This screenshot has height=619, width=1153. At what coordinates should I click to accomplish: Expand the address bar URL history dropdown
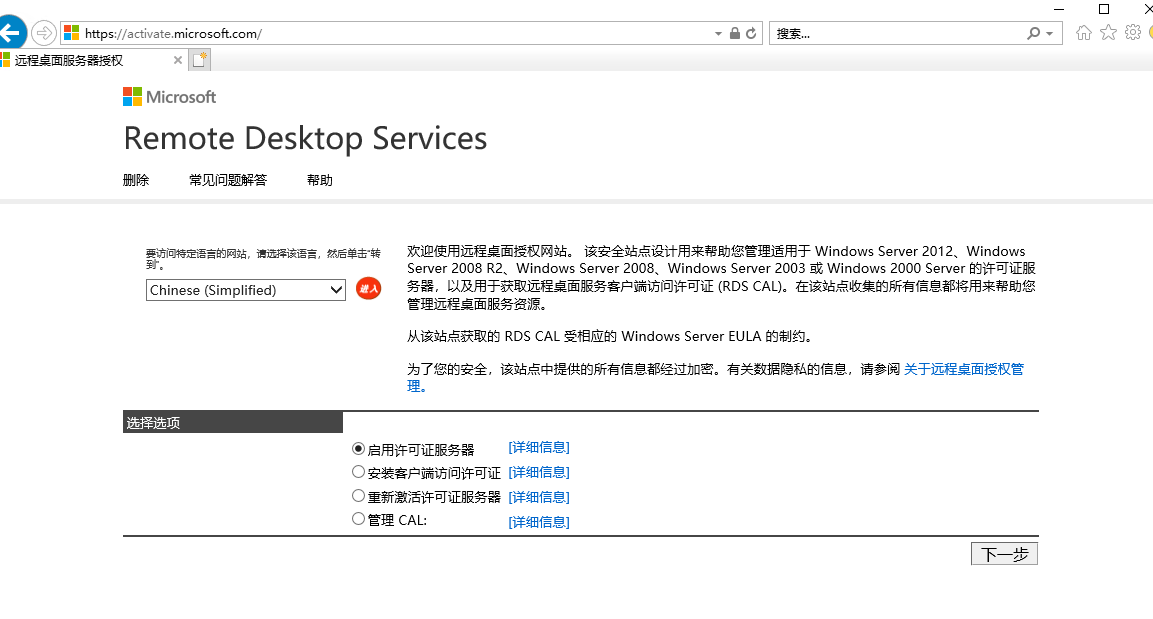click(x=718, y=34)
